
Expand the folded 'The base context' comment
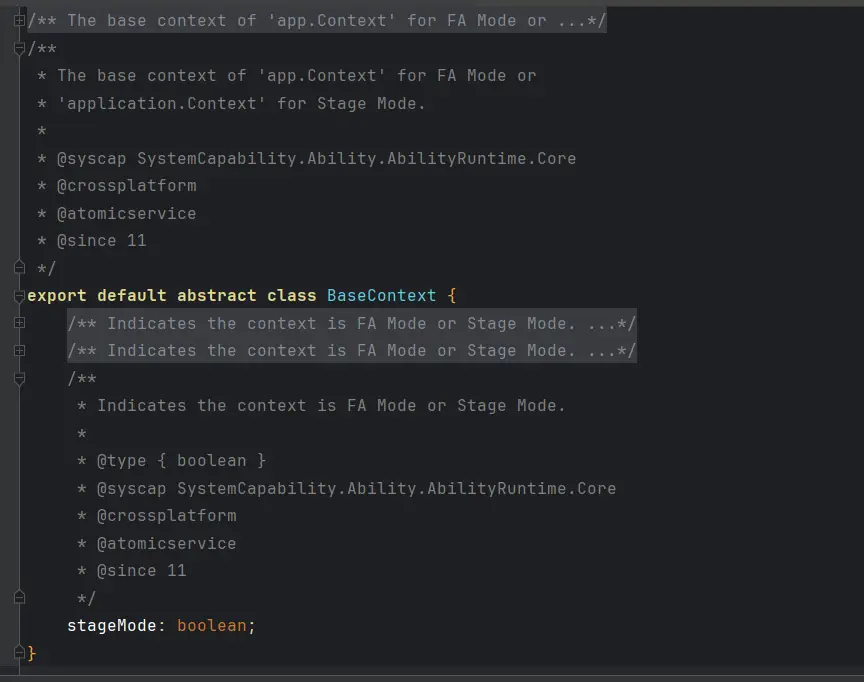pos(19,20)
